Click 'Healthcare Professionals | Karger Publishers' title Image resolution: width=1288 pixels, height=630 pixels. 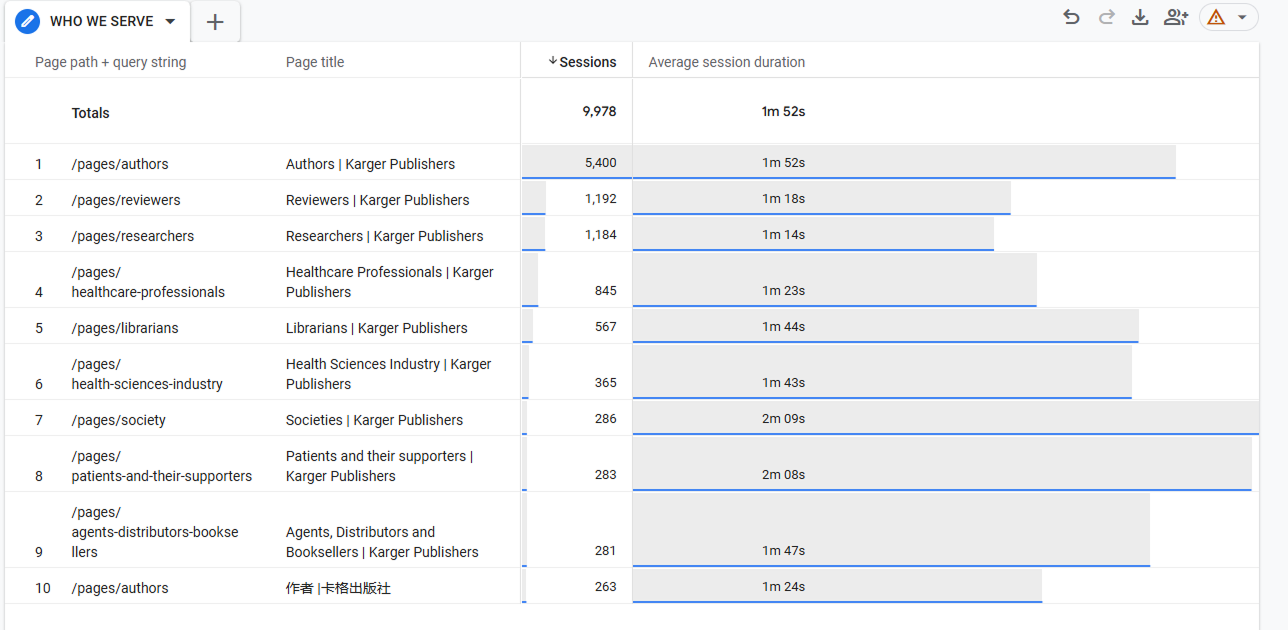point(390,282)
